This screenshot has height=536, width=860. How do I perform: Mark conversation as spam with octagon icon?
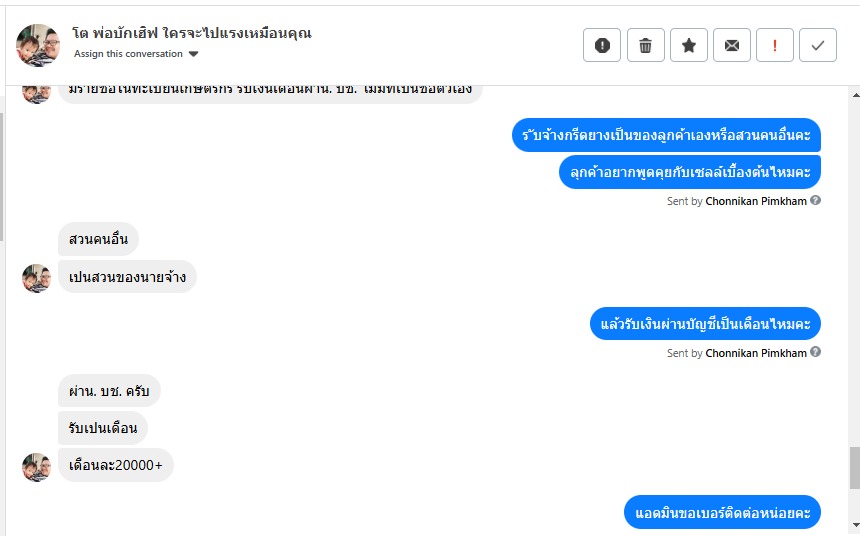(x=602, y=45)
